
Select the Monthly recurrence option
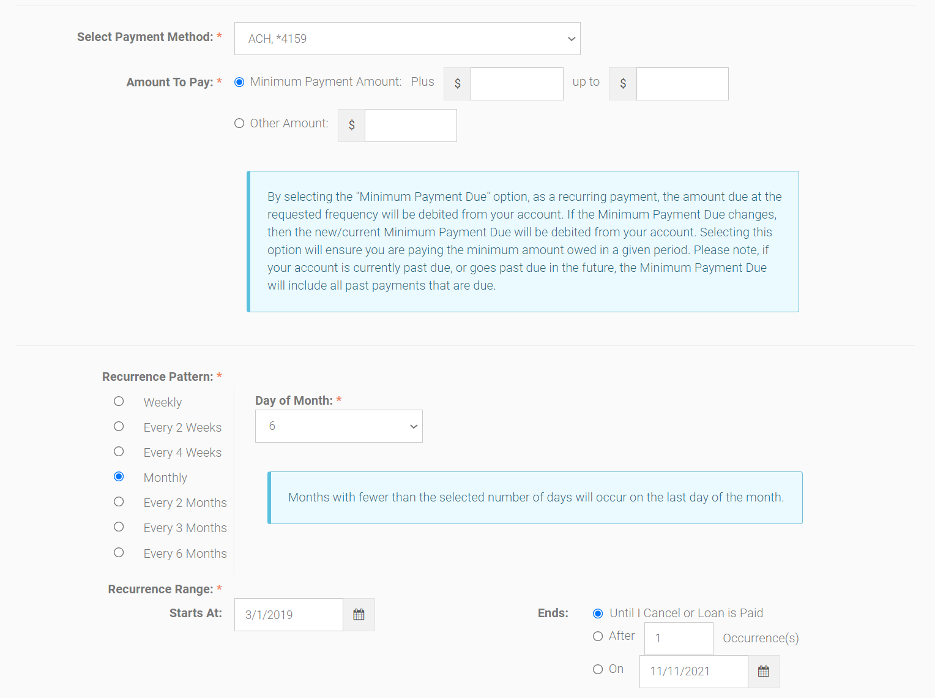[119, 477]
